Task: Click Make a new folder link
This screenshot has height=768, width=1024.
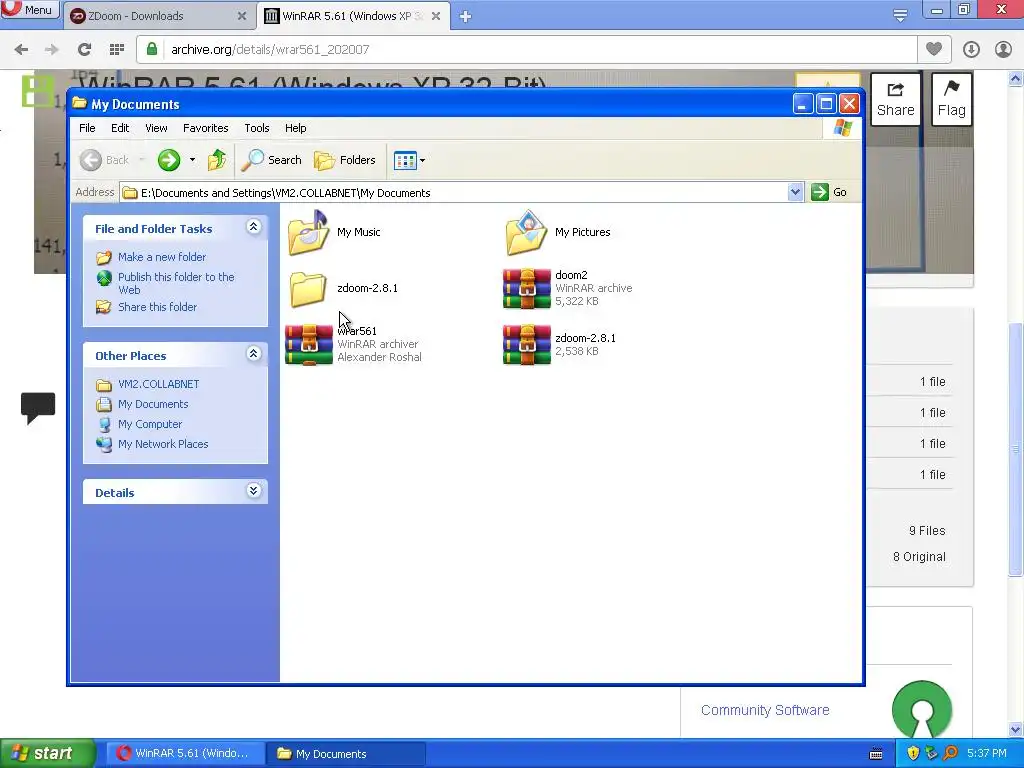Action: click(x=162, y=257)
